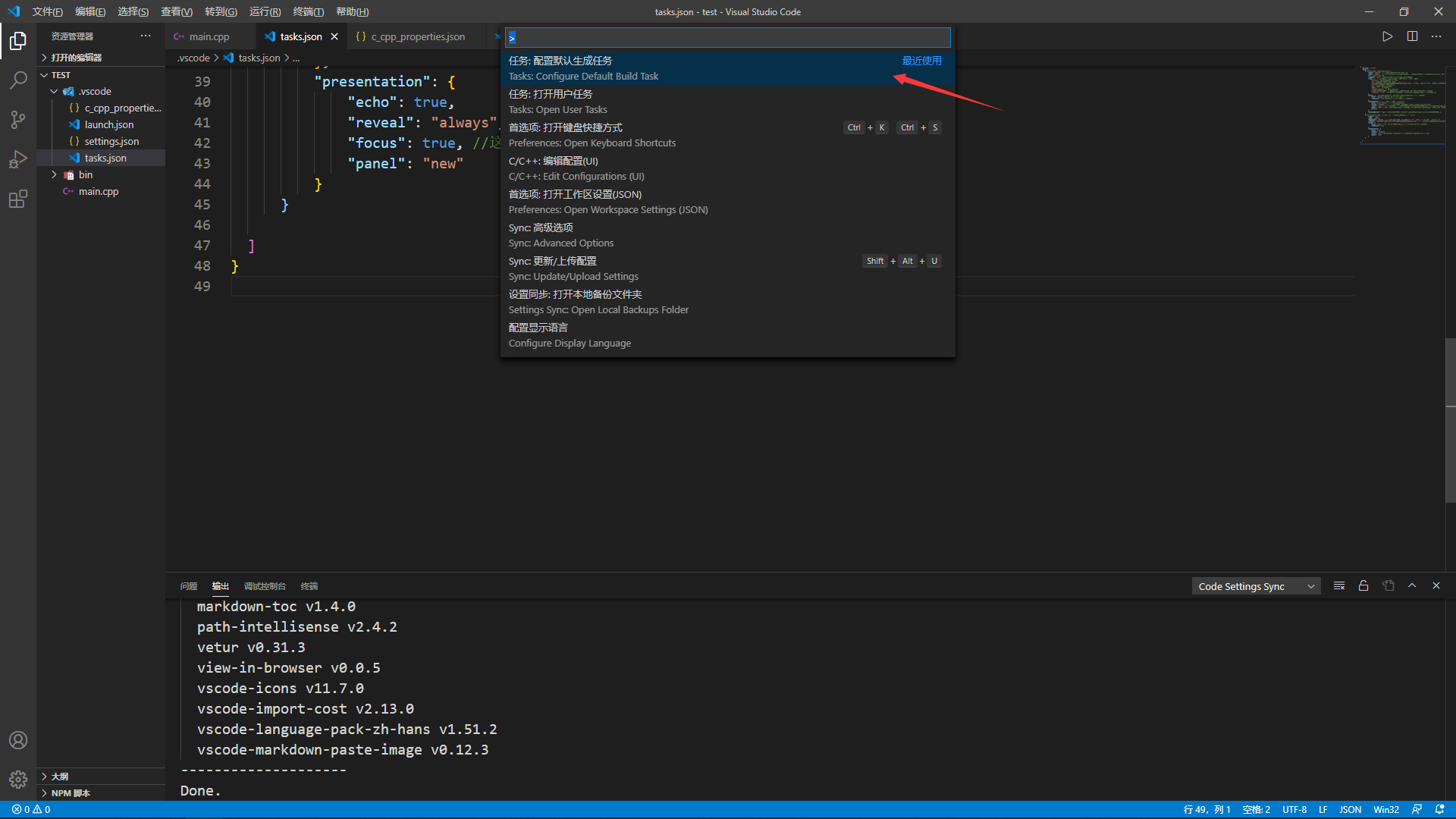Select Sync: Advanced Options command
Image resolution: width=1456 pixels, height=819 pixels.
[x=728, y=235]
